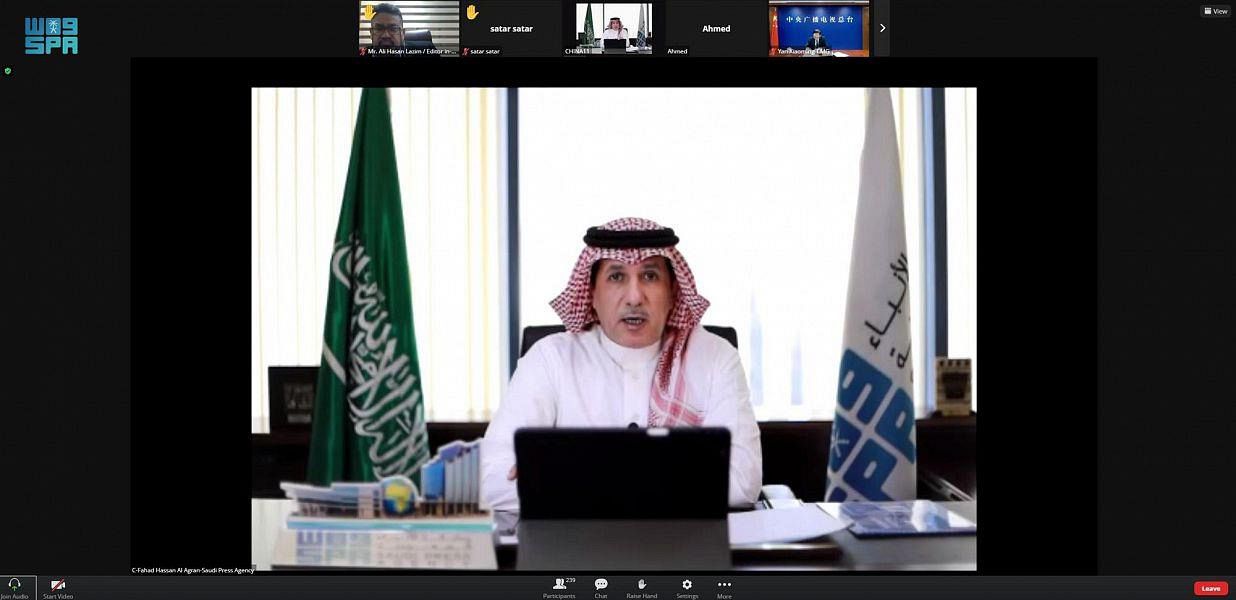The image size is (1236, 600).
Task: Click the speaker name label Fahad Hassan
Action: 193,570
